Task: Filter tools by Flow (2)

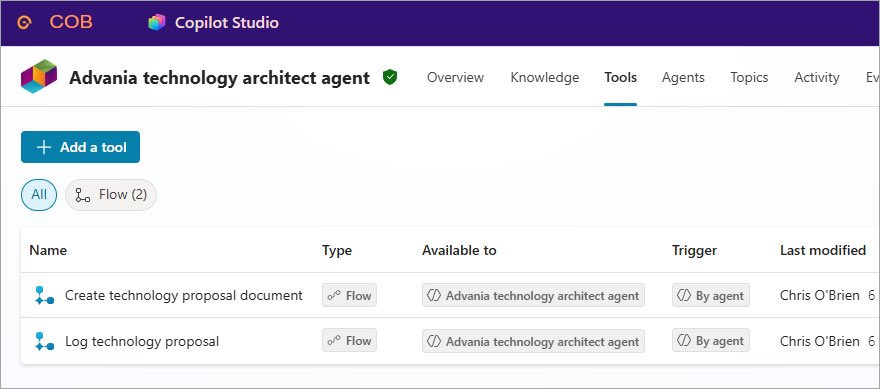Action: point(111,195)
